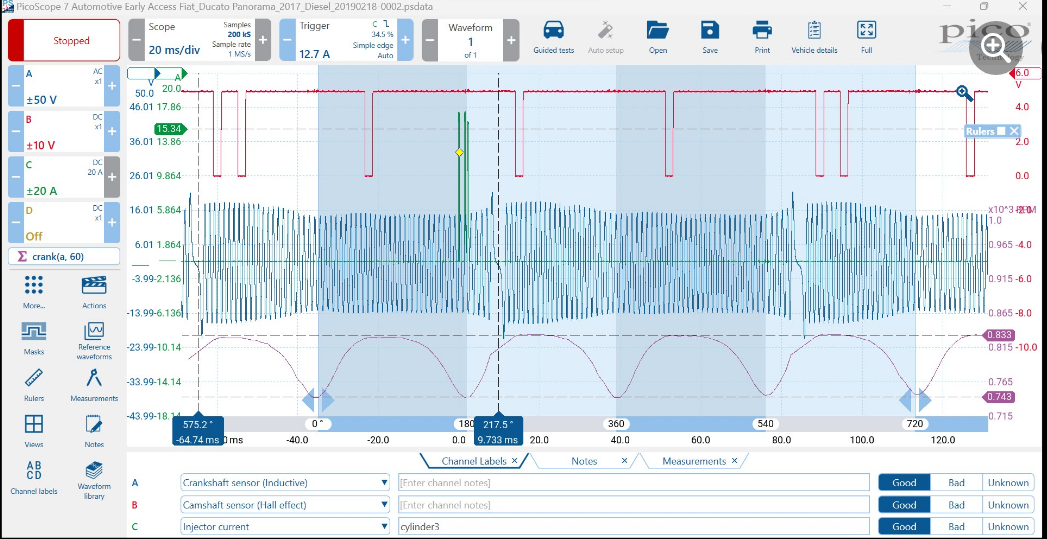Close the Notes tab

[x=624, y=461]
